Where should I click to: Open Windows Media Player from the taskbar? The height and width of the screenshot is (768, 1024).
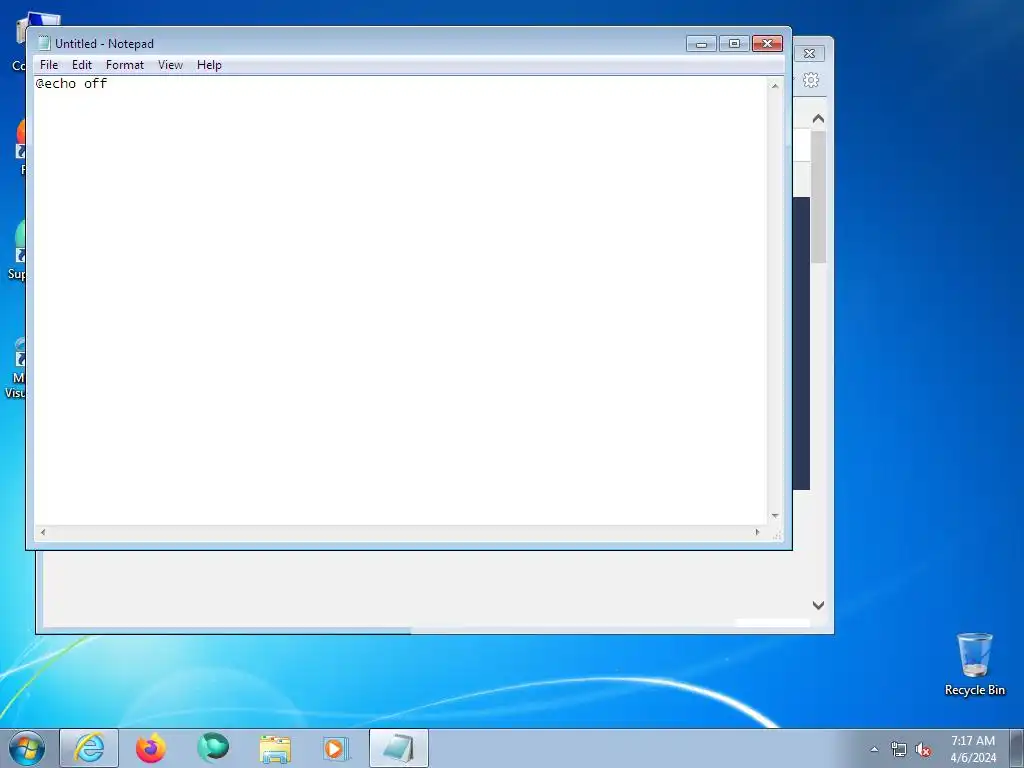pos(336,748)
